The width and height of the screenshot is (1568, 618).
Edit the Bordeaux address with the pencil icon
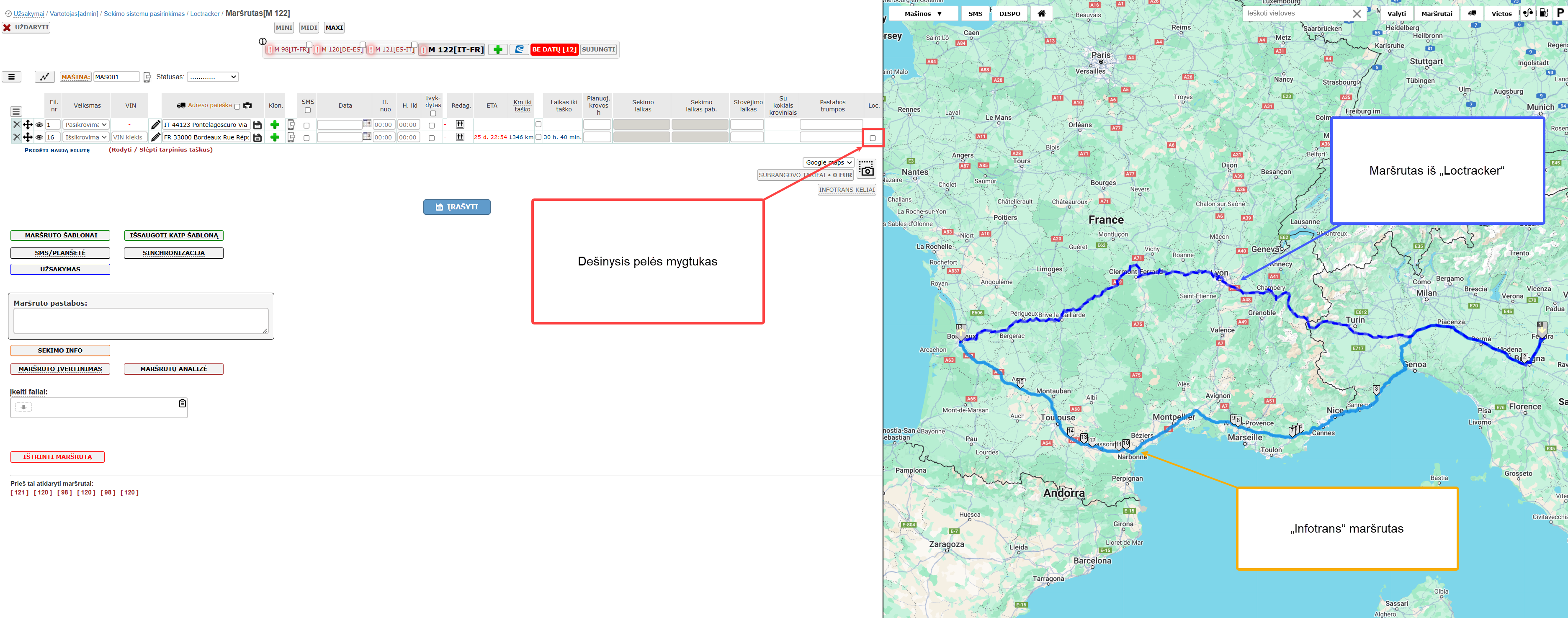[156, 137]
